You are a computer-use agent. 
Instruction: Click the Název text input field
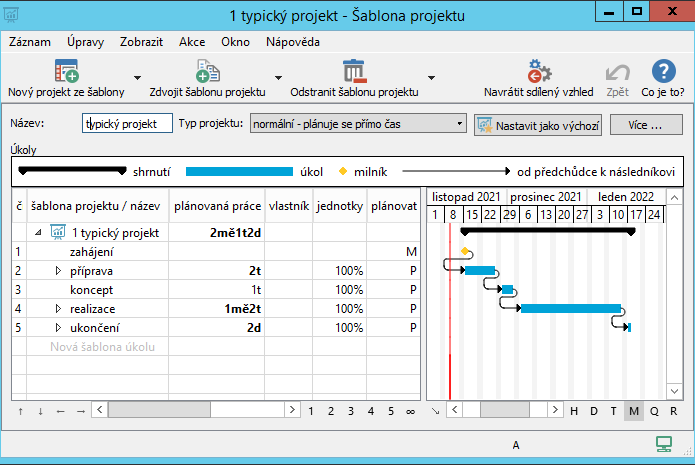[x=126, y=124]
